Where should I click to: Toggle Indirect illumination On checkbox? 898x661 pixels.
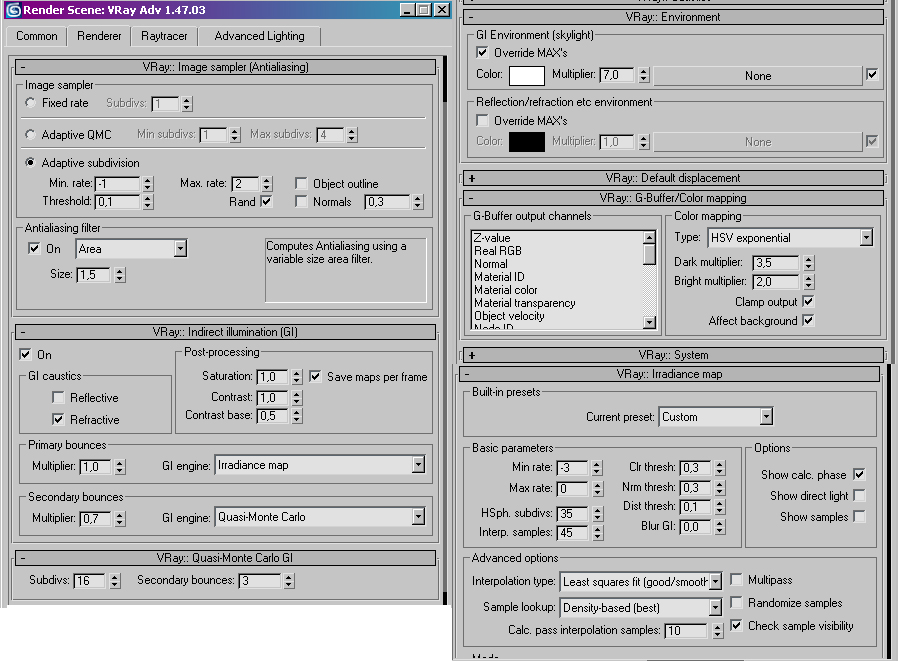25,355
